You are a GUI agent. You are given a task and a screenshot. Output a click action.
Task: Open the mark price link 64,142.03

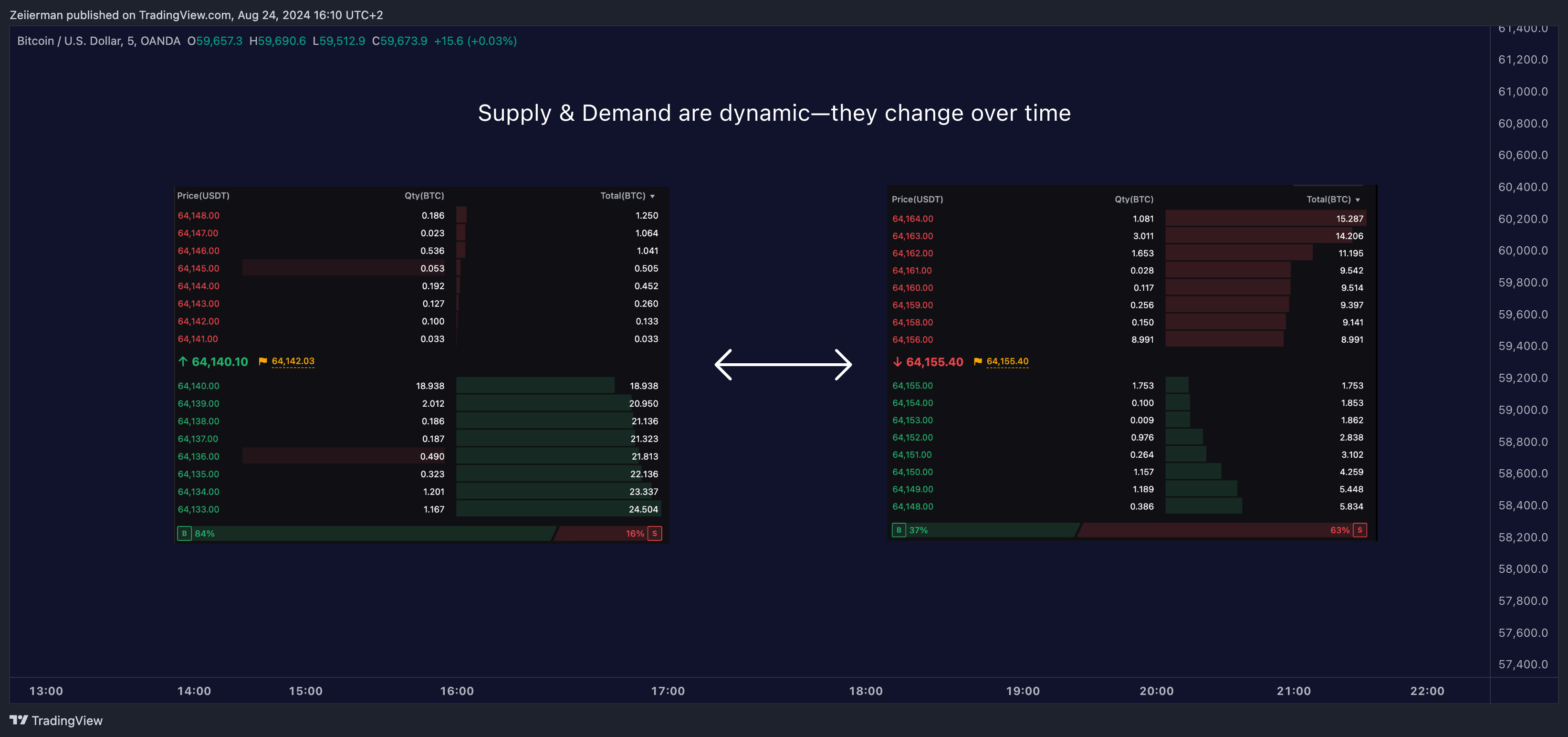click(x=293, y=361)
